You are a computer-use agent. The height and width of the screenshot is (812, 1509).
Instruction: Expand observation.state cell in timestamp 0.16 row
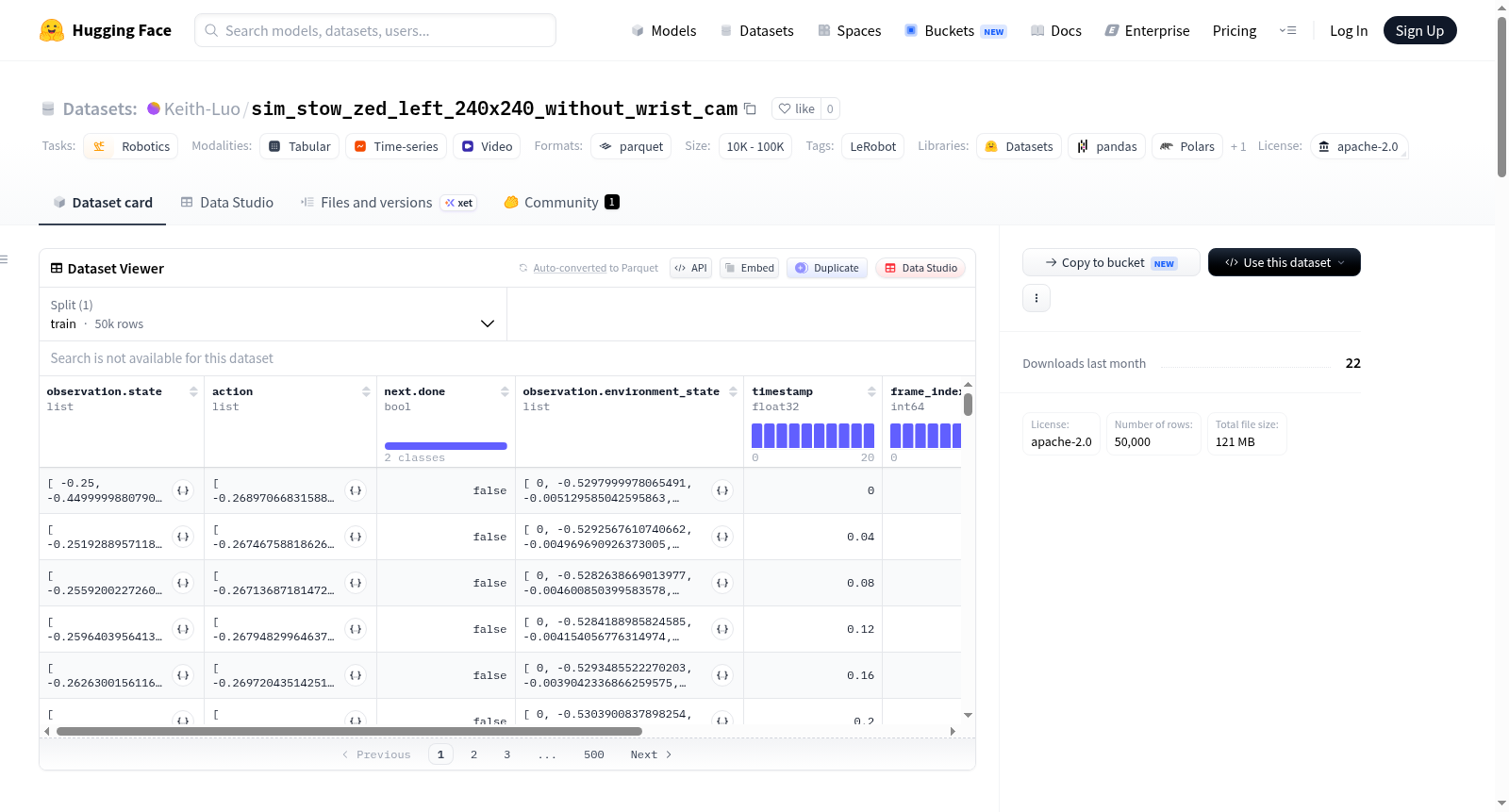coord(183,675)
